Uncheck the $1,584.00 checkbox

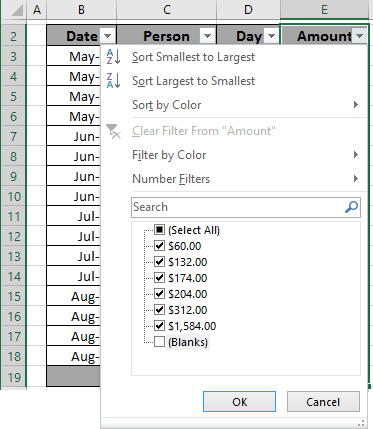(x=159, y=326)
